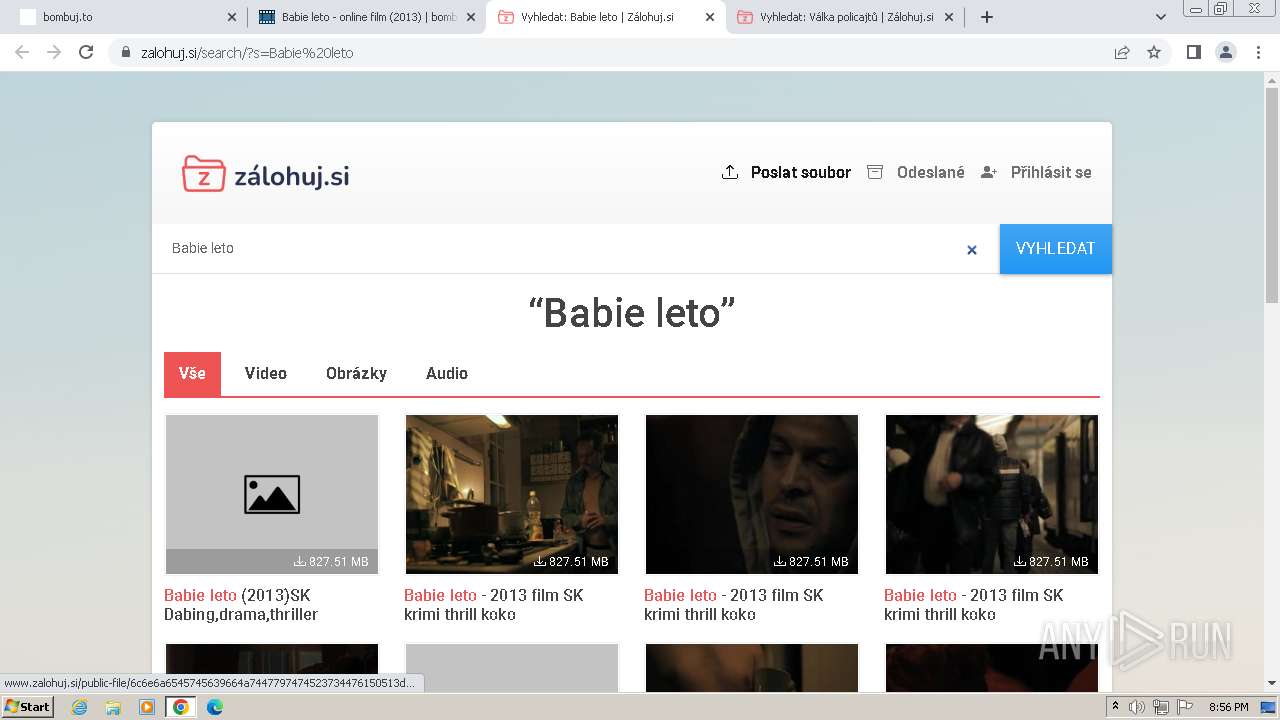Select the Video filter tab
This screenshot has width=1280, height=720.
(266, 373)
